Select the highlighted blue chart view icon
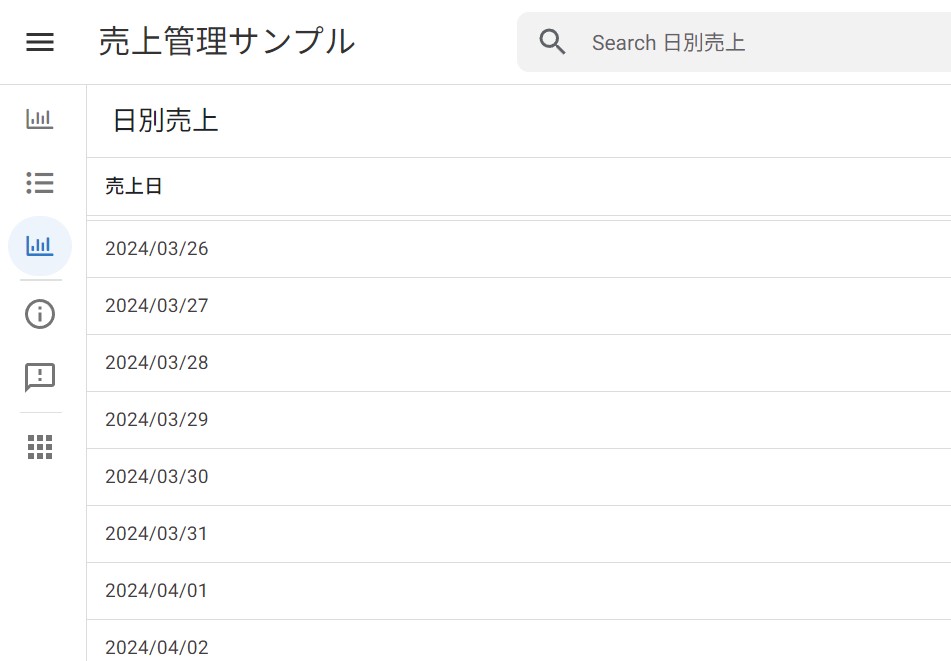The image size is (951, 661). 40,245
